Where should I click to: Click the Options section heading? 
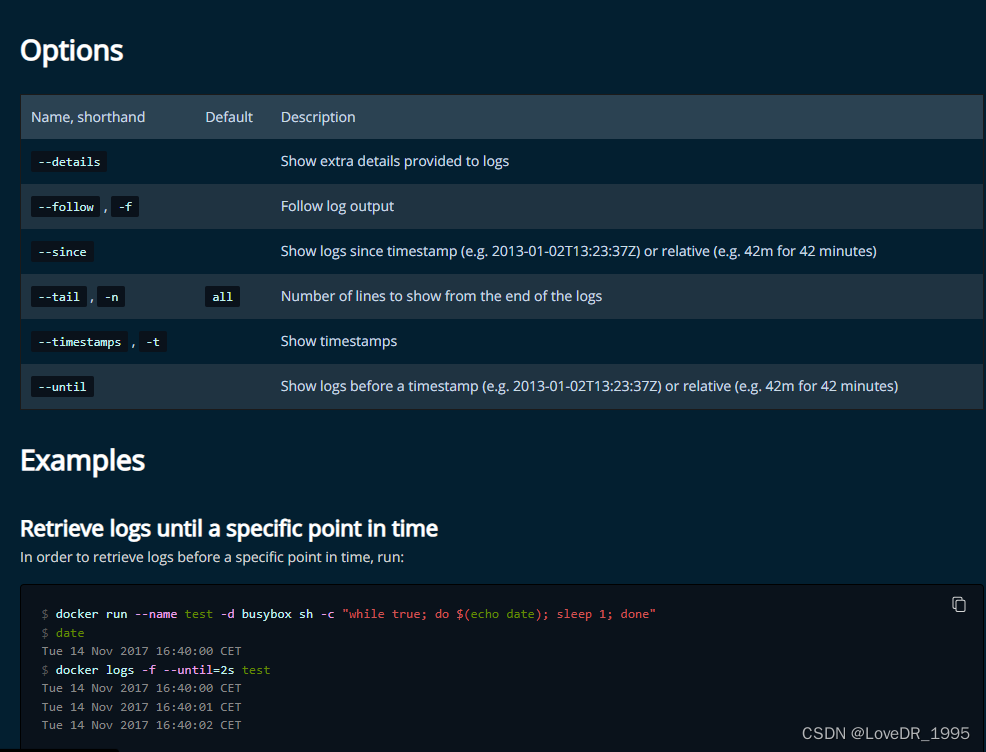pos(72,51)
